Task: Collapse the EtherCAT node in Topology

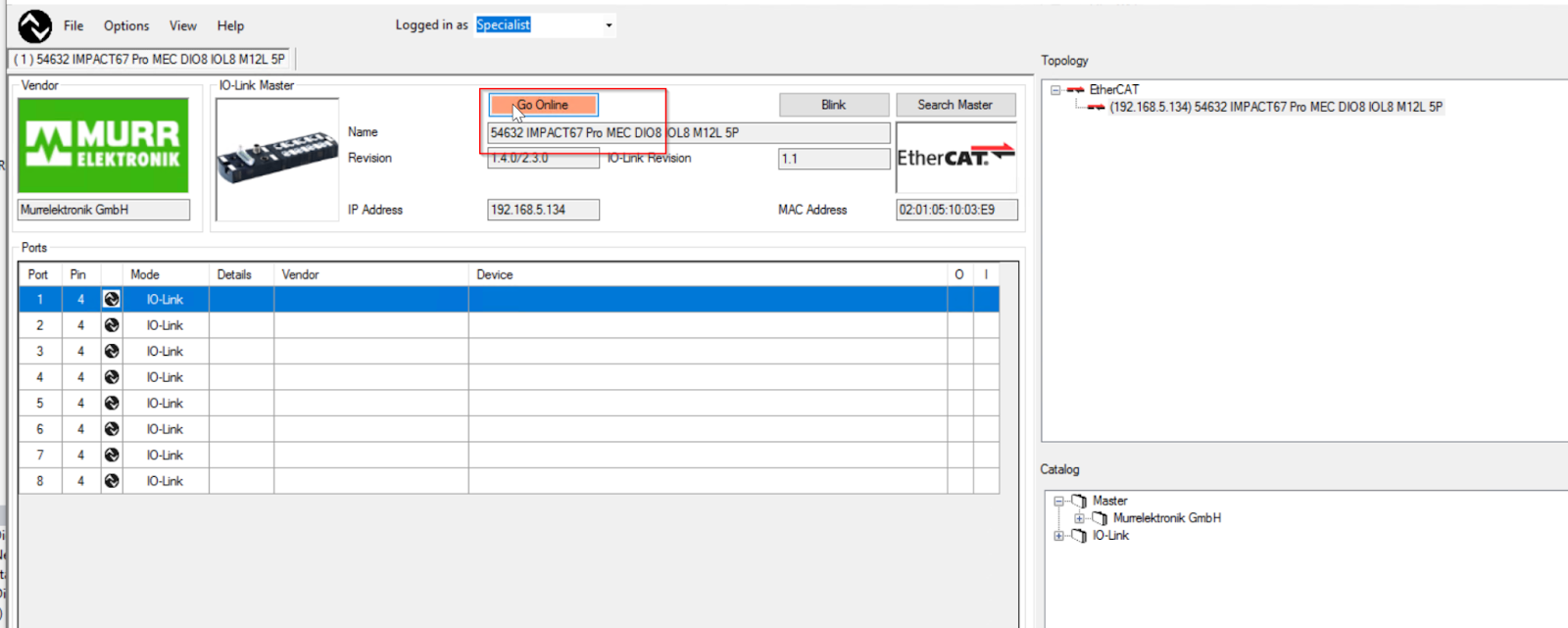Action: (1055, 90)
